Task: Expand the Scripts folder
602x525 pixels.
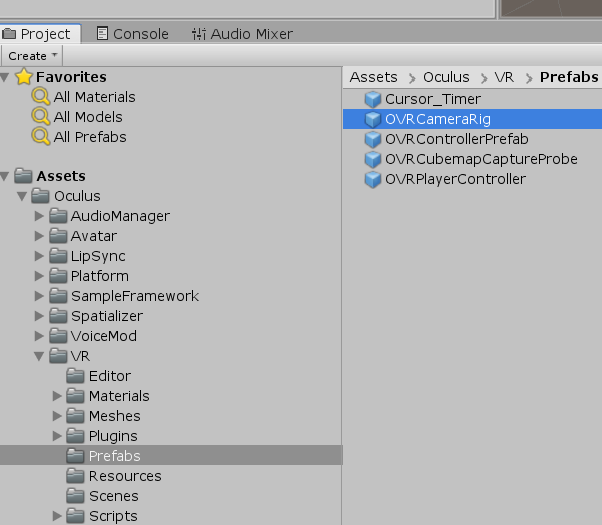Action: tap(56, 516)
